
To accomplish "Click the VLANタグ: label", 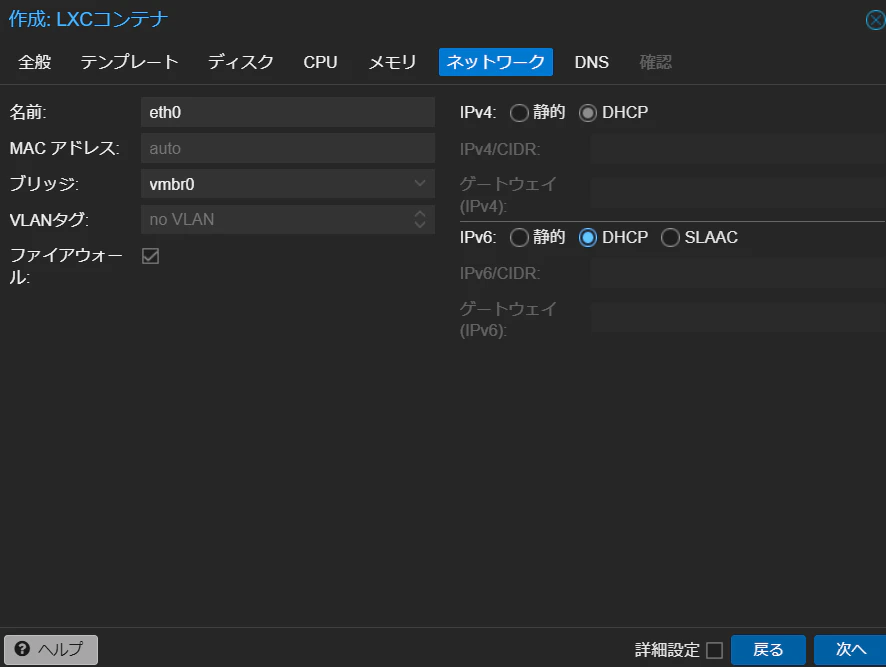I will 49,219.
